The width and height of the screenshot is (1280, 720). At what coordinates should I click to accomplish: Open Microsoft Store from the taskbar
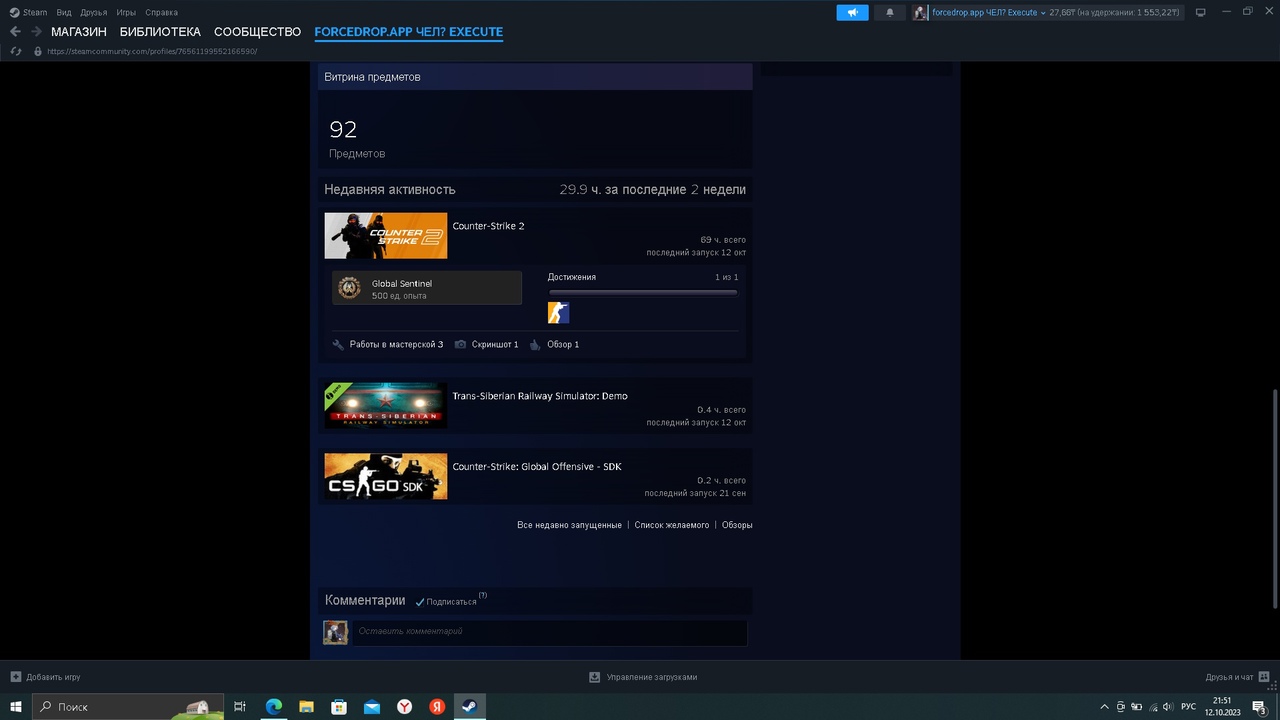[339, 706]
